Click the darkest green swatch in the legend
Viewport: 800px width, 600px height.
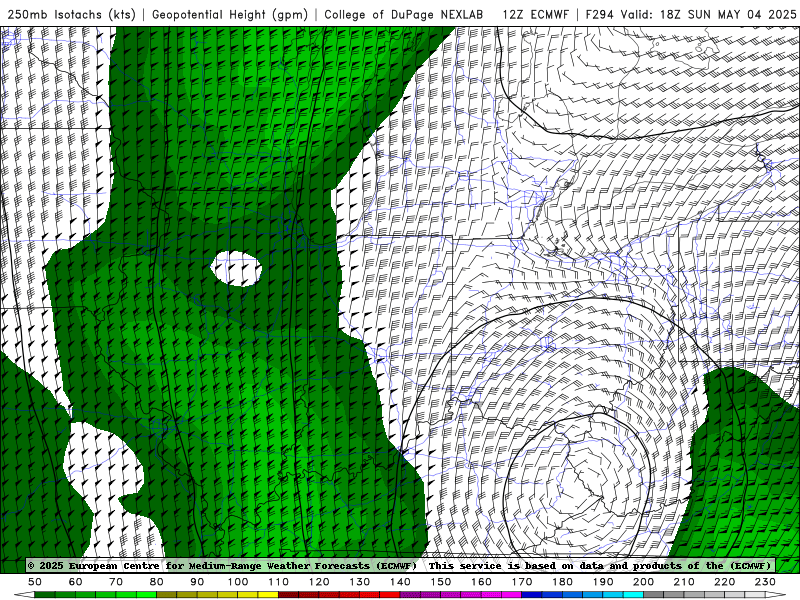click(45, 595)
